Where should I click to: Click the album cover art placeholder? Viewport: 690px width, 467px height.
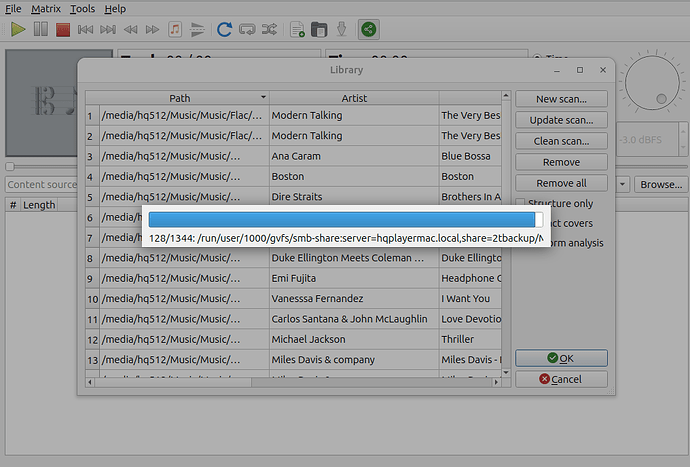point(42,103)
